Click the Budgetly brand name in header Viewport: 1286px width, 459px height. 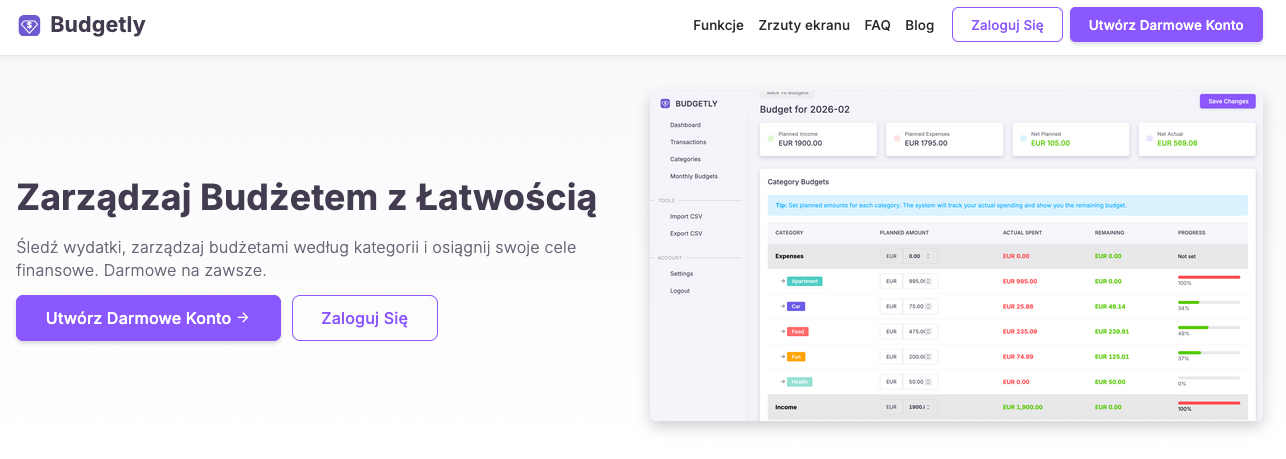coord(98,25)
